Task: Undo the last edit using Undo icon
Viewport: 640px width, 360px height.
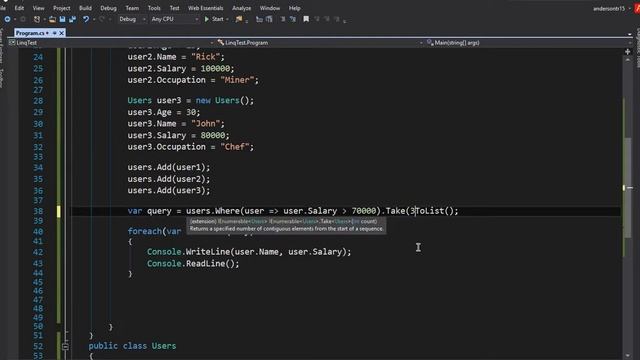Action: click(x=86, y=19)
